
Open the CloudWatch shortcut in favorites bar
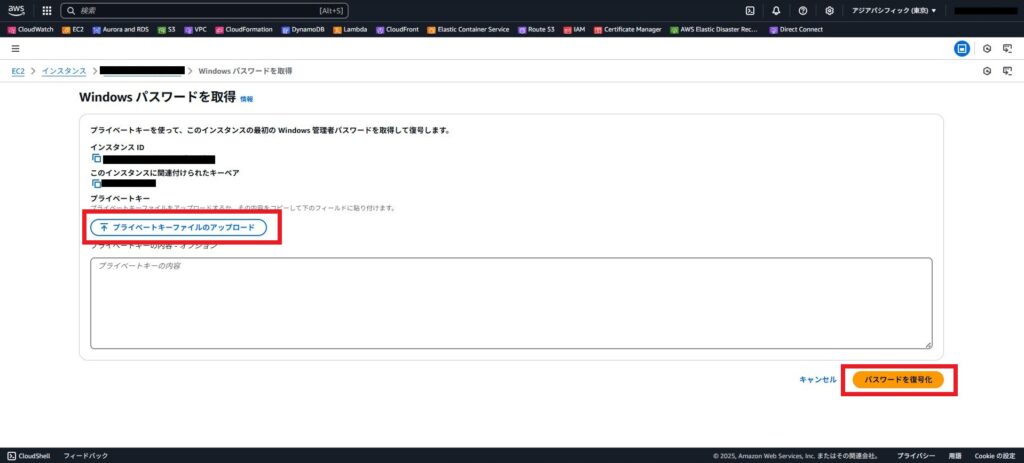coord(30,29)
